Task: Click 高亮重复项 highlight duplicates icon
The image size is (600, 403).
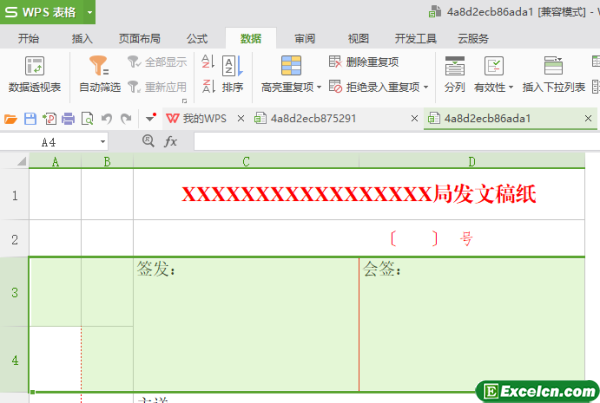Action: point(291,66)
